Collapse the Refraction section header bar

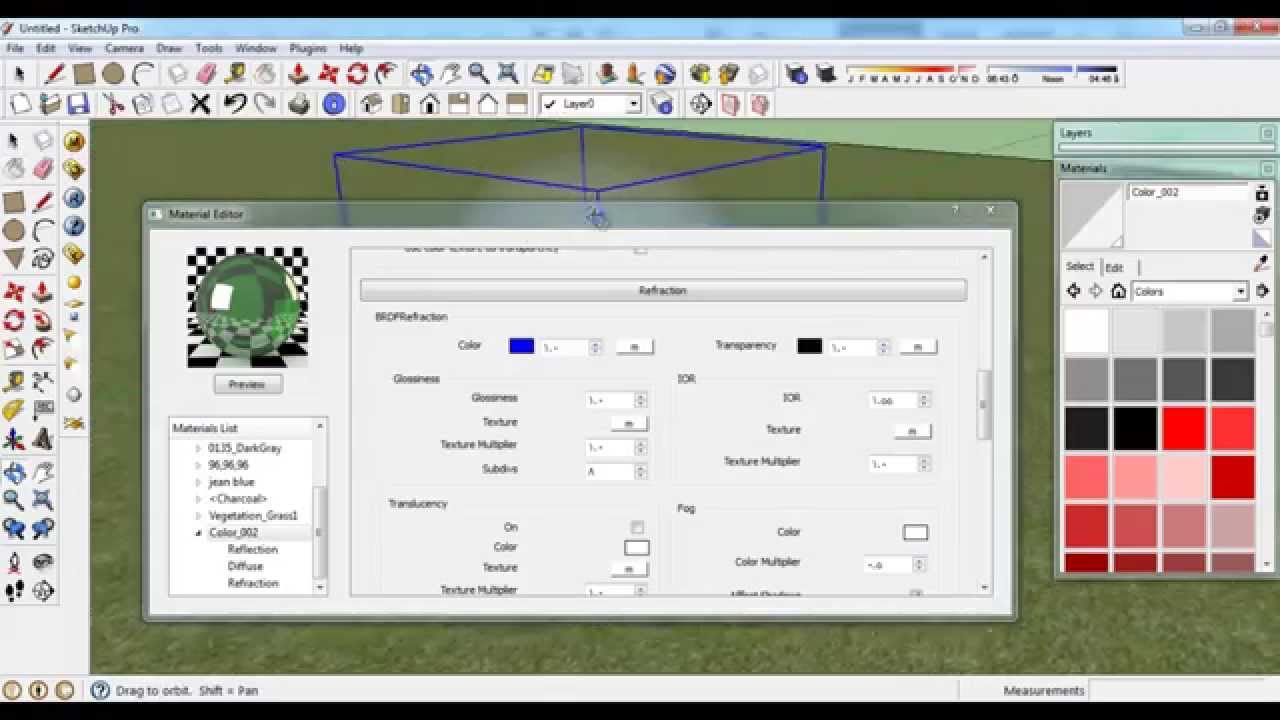tap(663, 290)
